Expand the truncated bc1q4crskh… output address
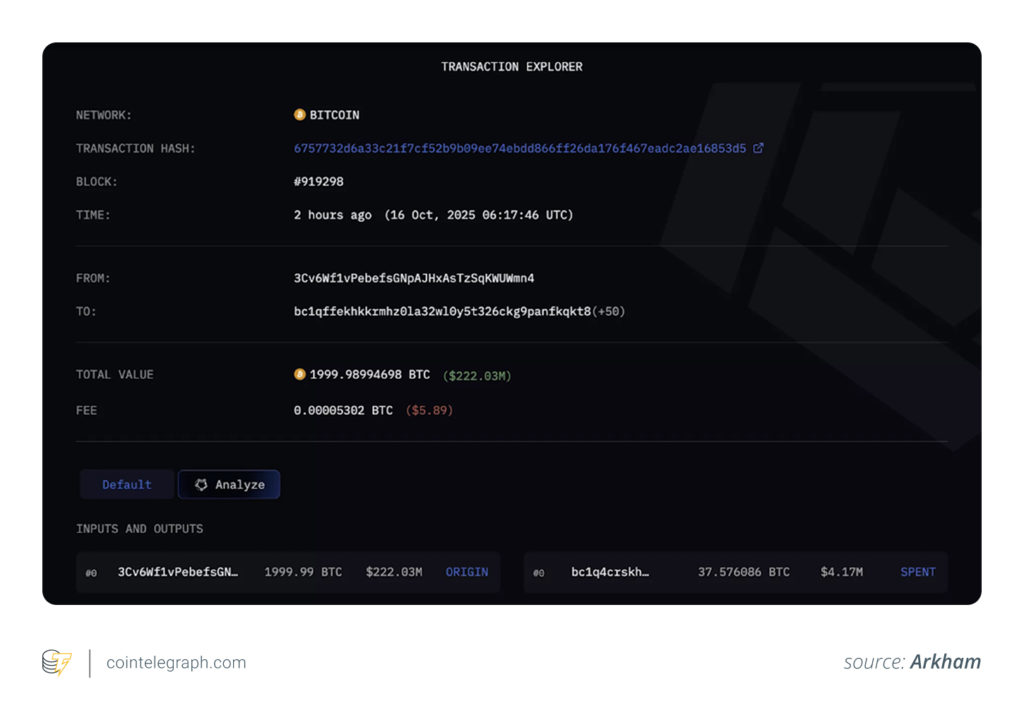This screenshot has width=1024, height=718. (x=611, y=572)
